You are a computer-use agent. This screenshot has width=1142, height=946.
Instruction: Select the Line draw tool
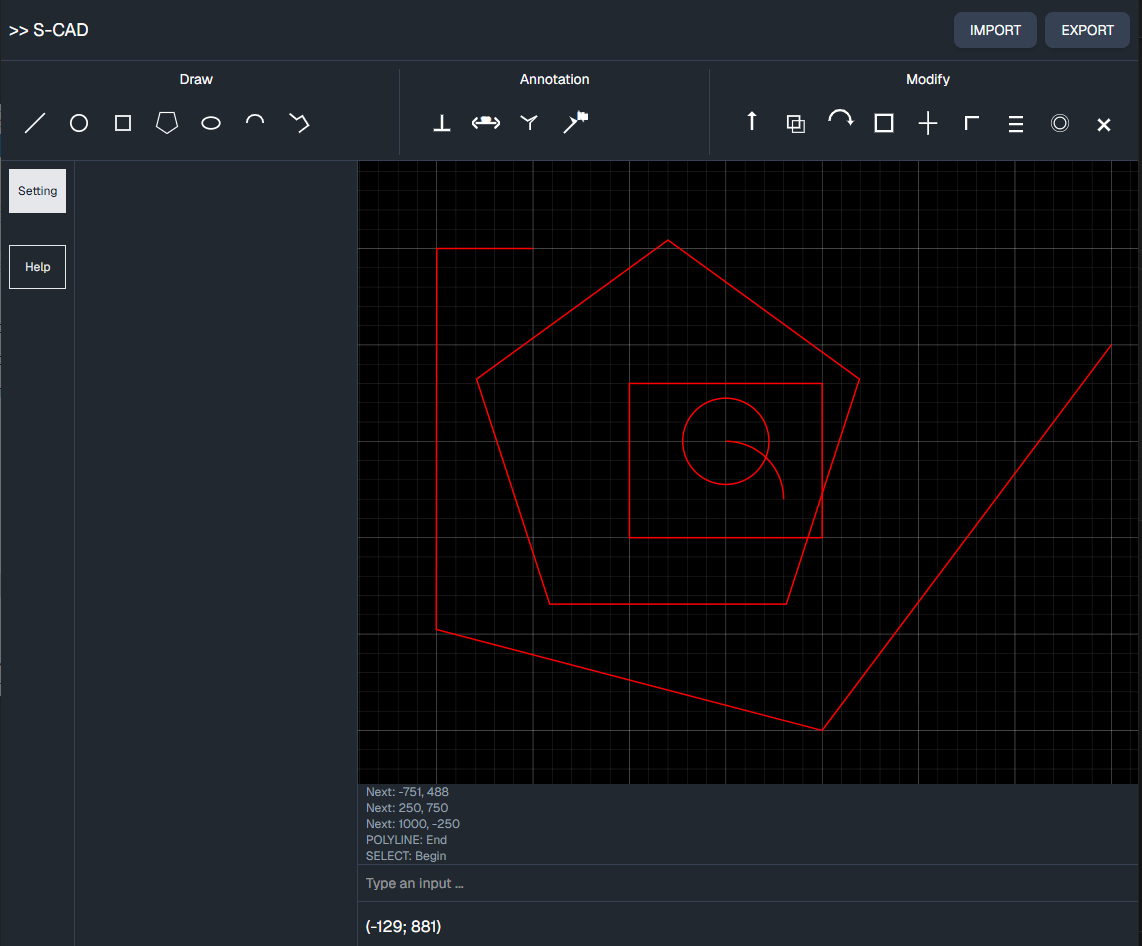(35, 123)
